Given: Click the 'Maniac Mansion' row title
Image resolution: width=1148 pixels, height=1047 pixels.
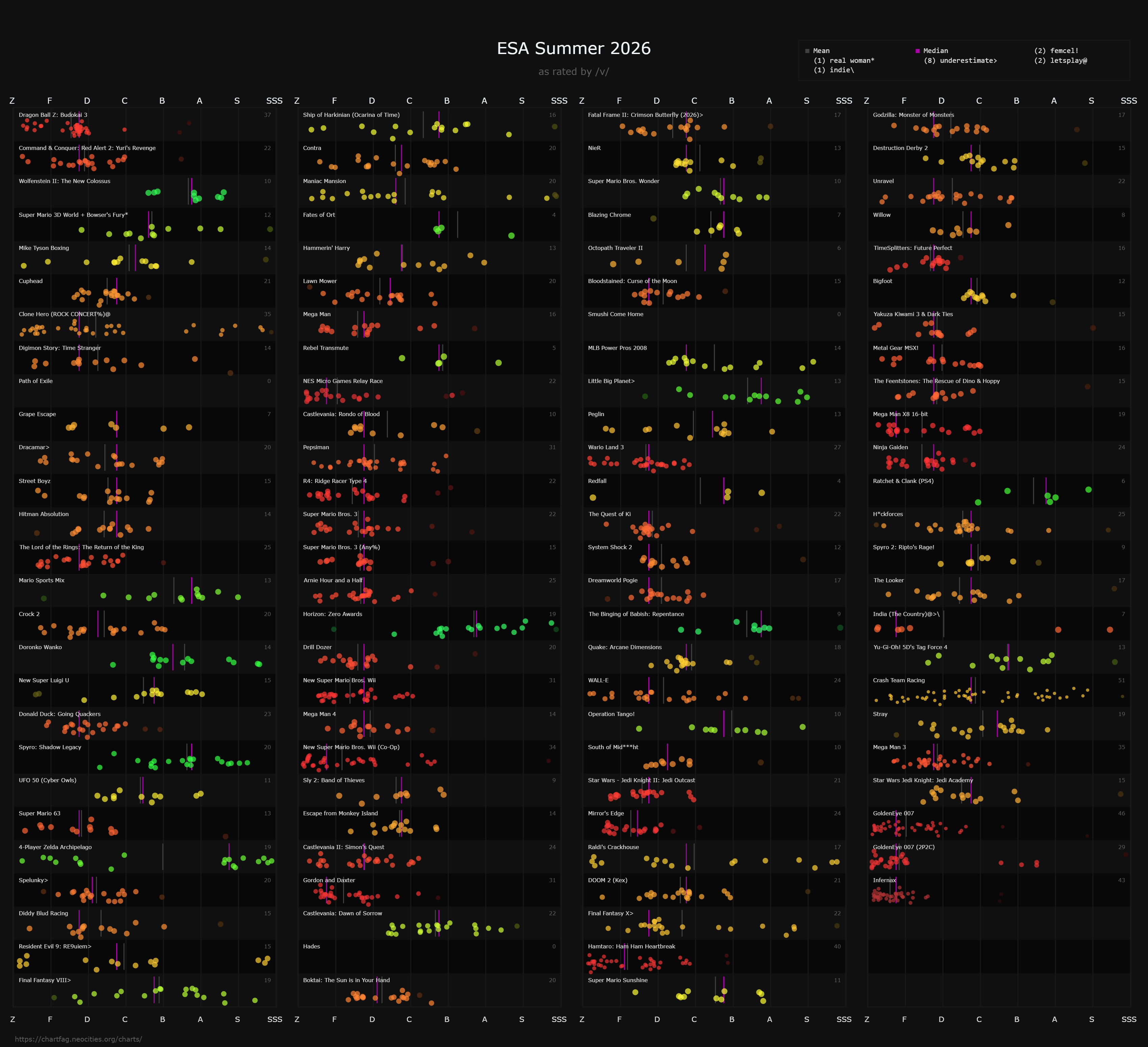Looking at the screenshot, I should [x=324, y=181].
